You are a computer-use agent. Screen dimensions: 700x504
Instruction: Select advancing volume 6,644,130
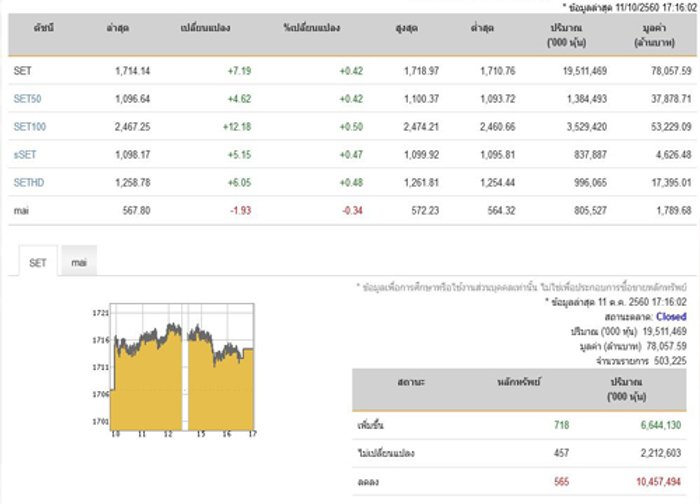click(x=661, y=425)
